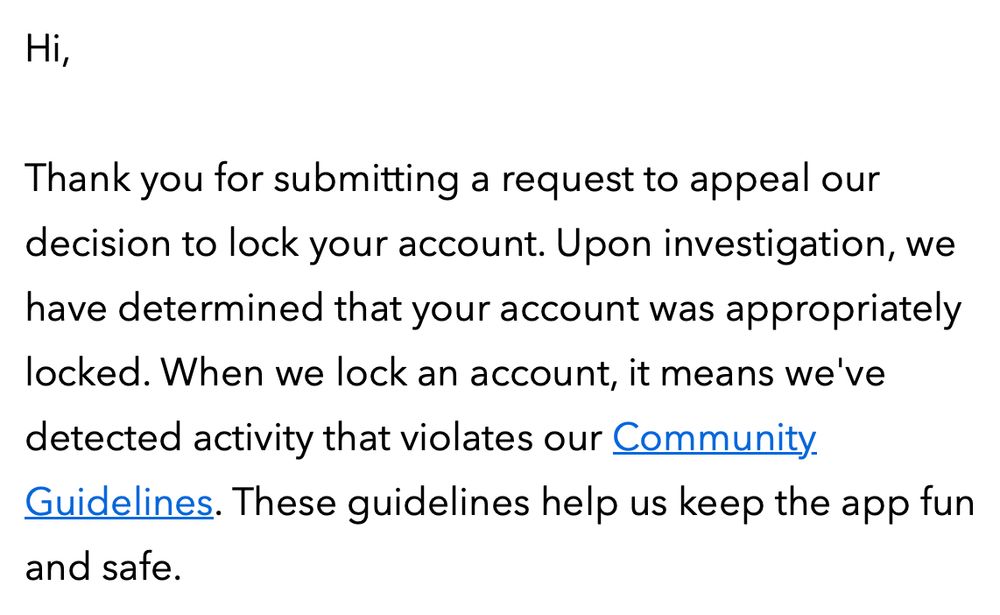
Task: Click the "Hi," greeting line
Action: coord(47,48)
